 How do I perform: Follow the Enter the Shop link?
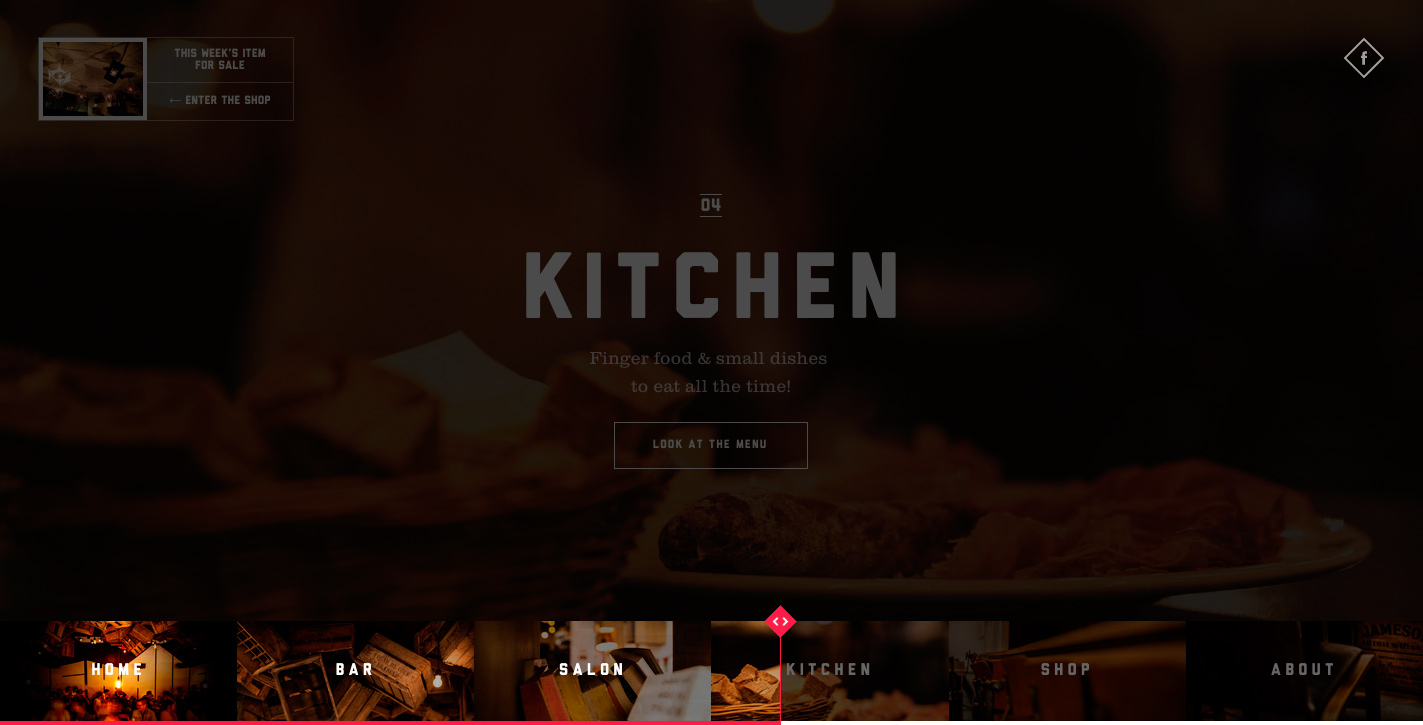coord(220,101)
